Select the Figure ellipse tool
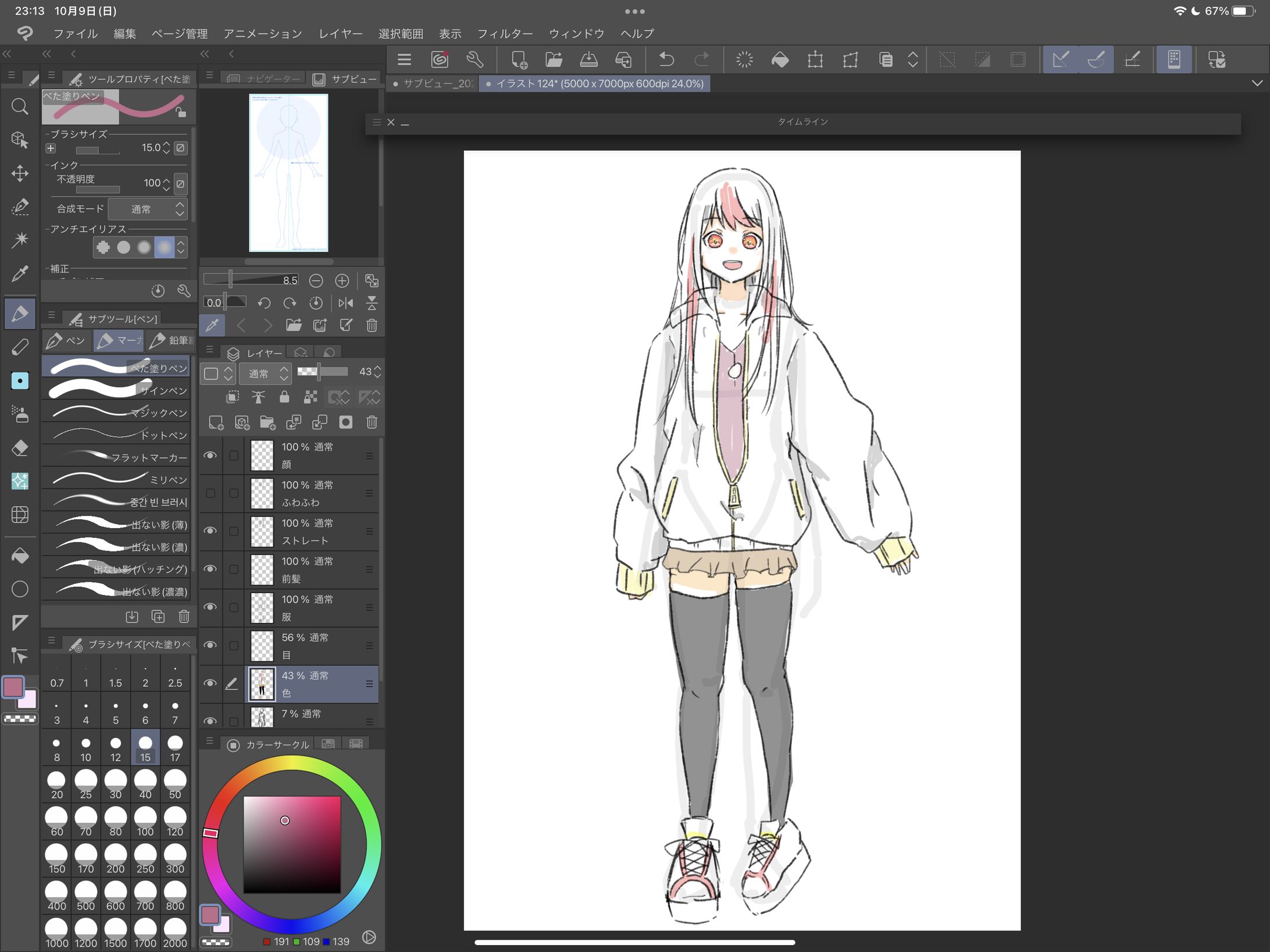 (x=20, y=589)
